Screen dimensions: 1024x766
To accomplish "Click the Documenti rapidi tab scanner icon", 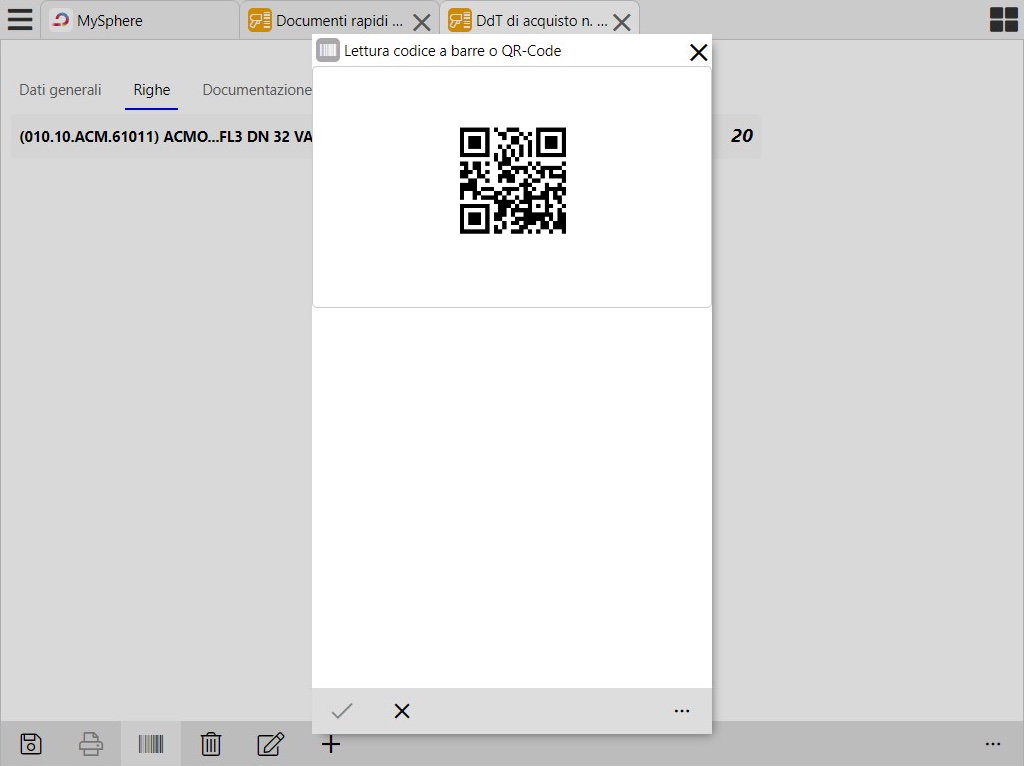I will pos(259,20).
